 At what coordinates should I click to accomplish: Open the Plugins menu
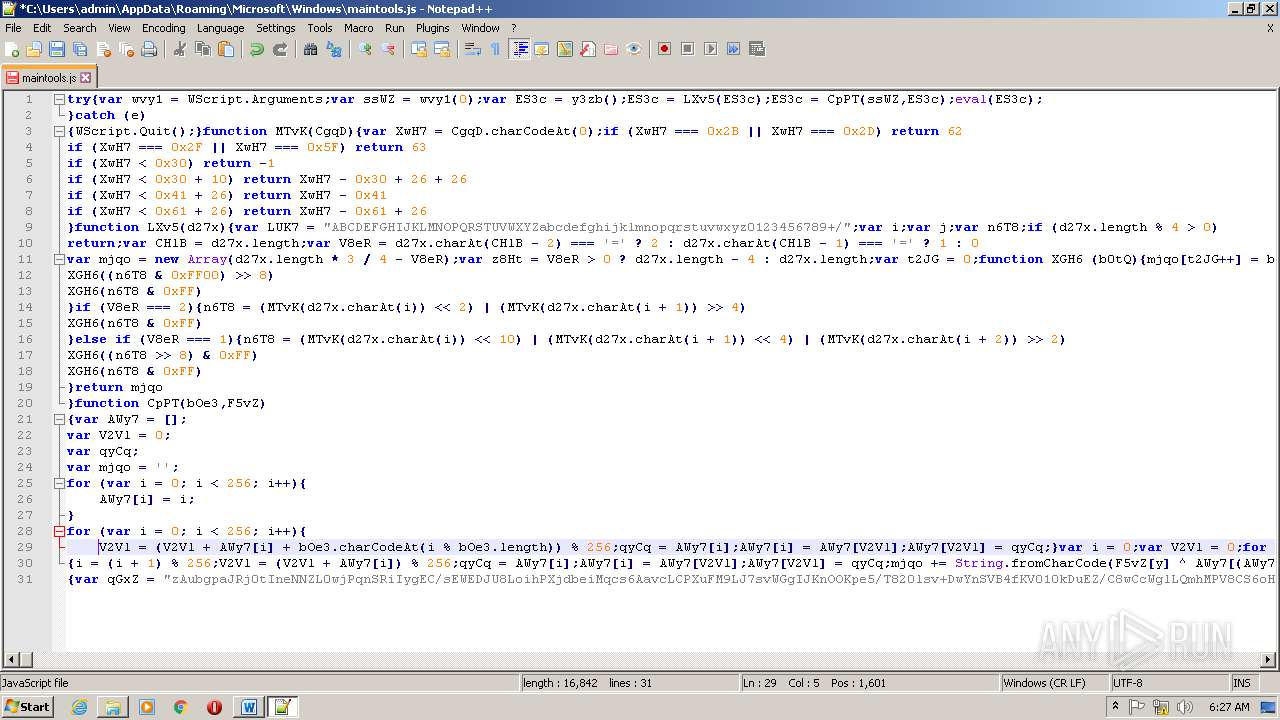click(433, 28)
